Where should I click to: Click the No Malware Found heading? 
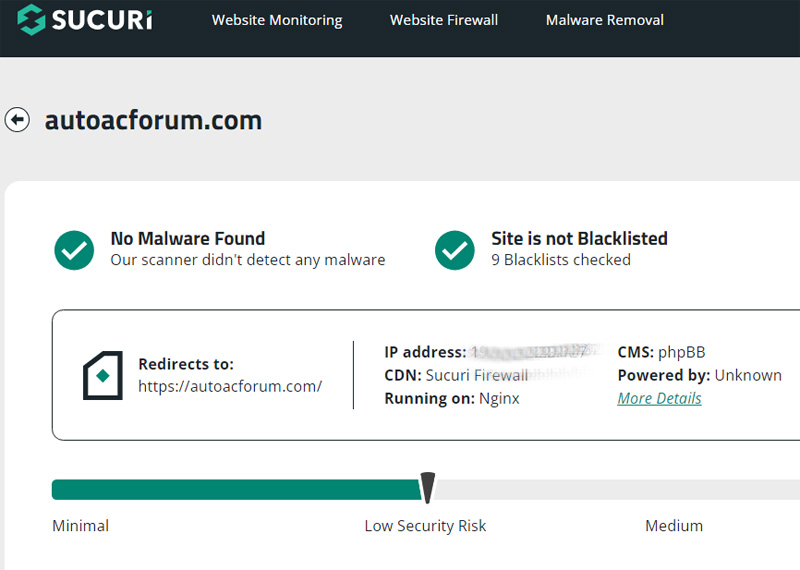tap(188, 238)
